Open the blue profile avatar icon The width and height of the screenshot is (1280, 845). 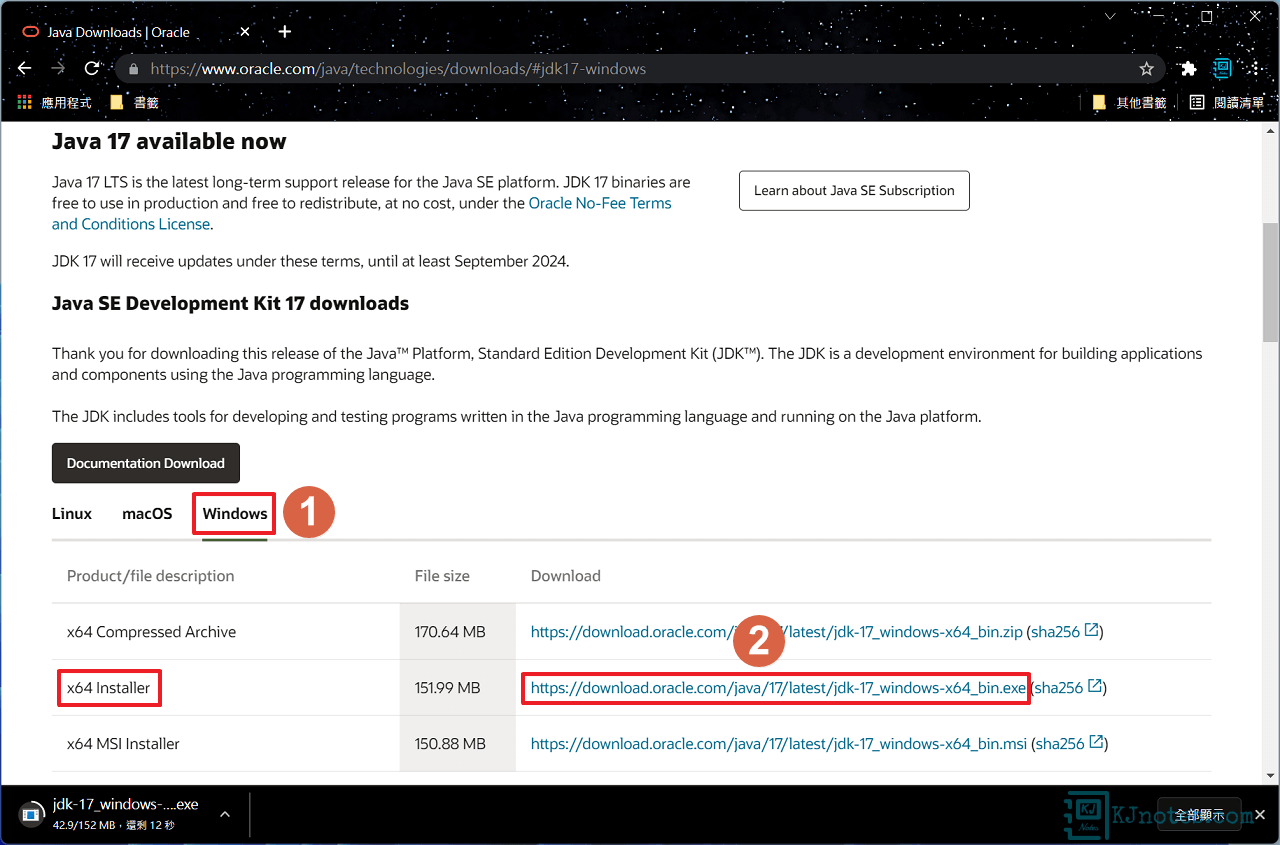[x=1222, y=69]
